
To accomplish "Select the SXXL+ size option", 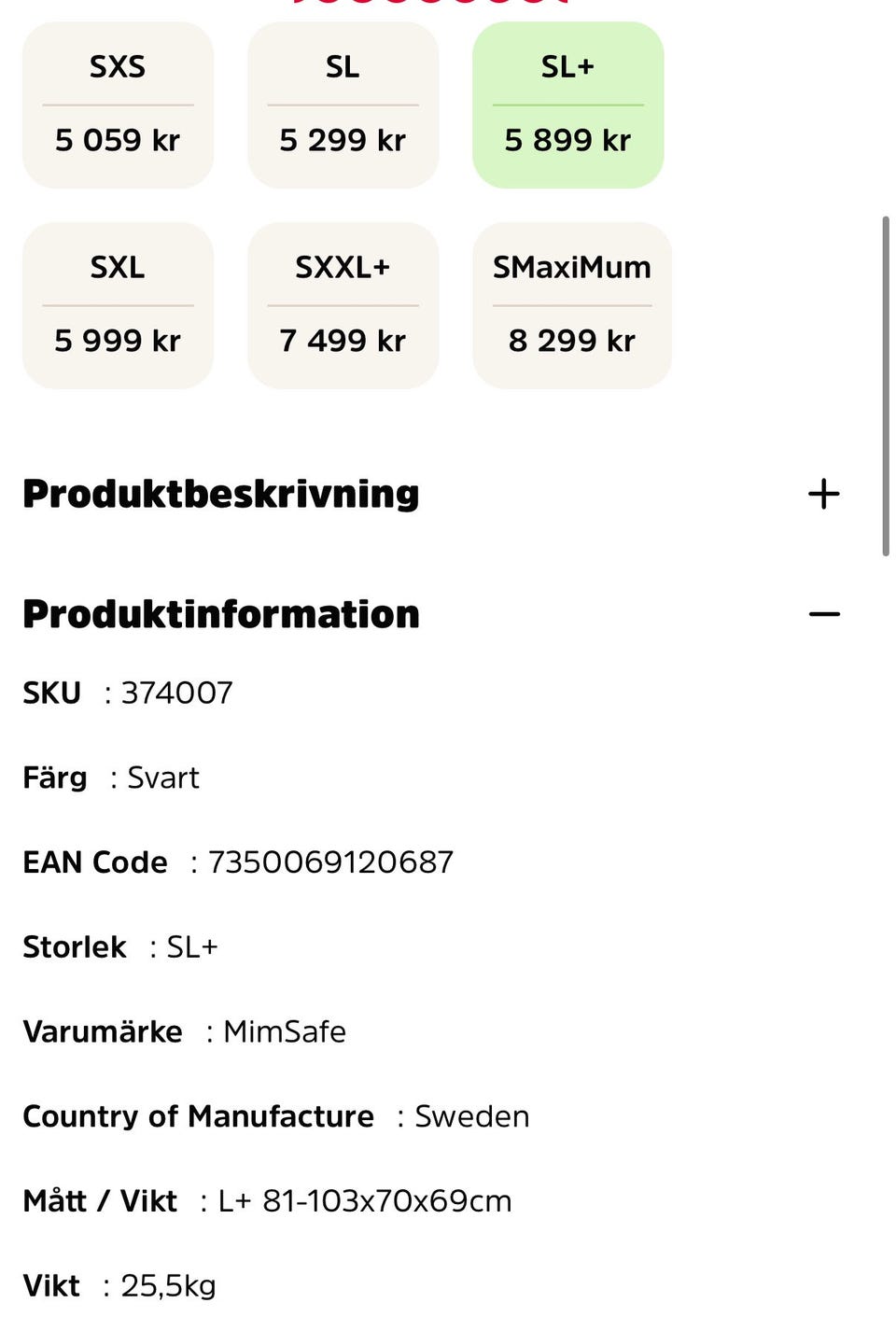I will [343, 304].
